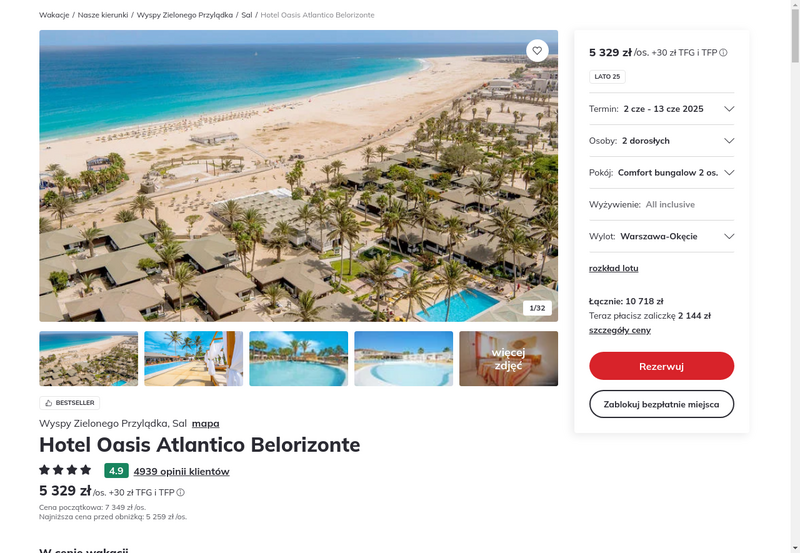Image resolution: width=800 pixels, height=553 pixels.
Task: Open szczegóły ceny link
Action: click(x=619, y=330)
